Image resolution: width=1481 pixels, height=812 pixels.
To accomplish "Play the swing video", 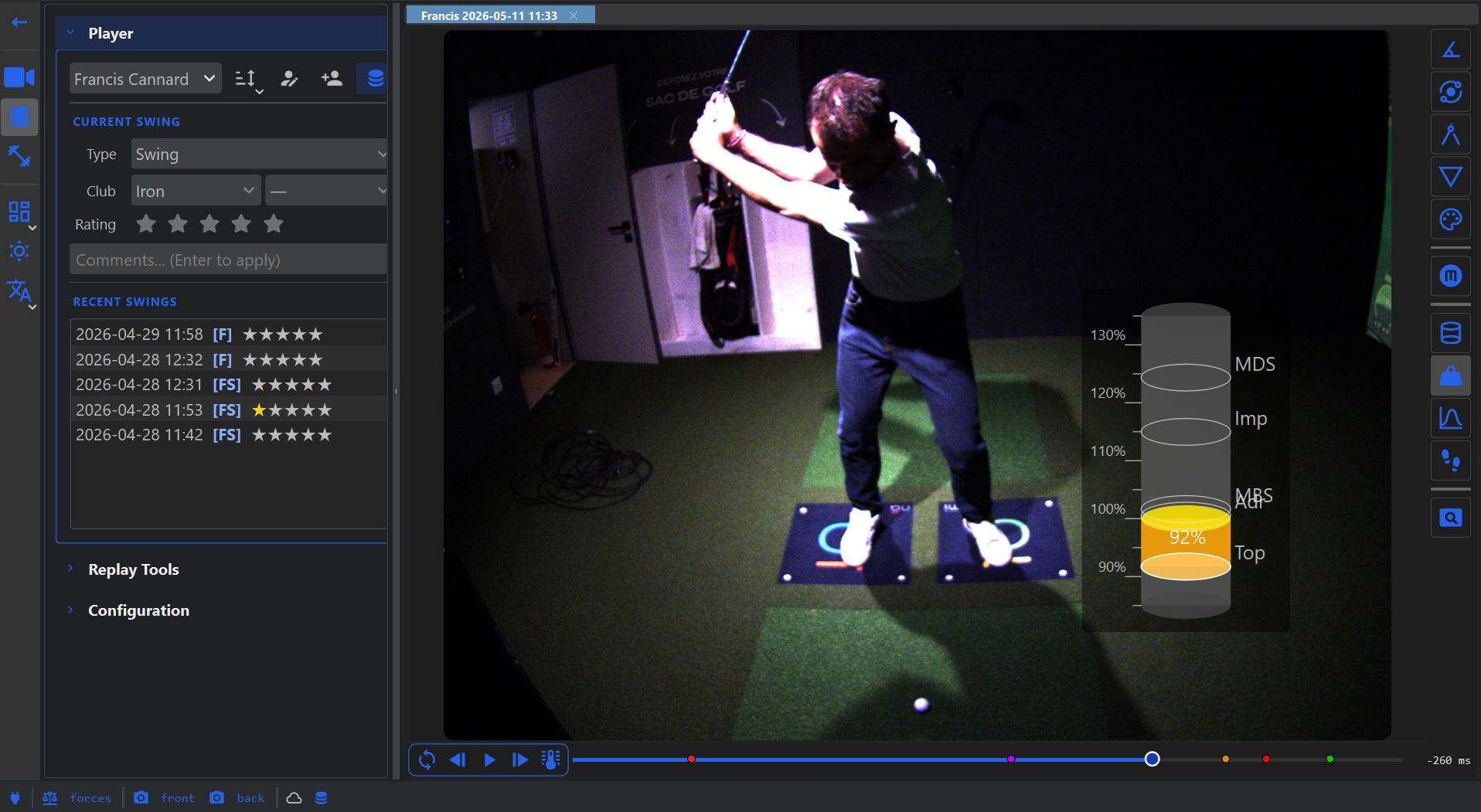I will point(489,759).
